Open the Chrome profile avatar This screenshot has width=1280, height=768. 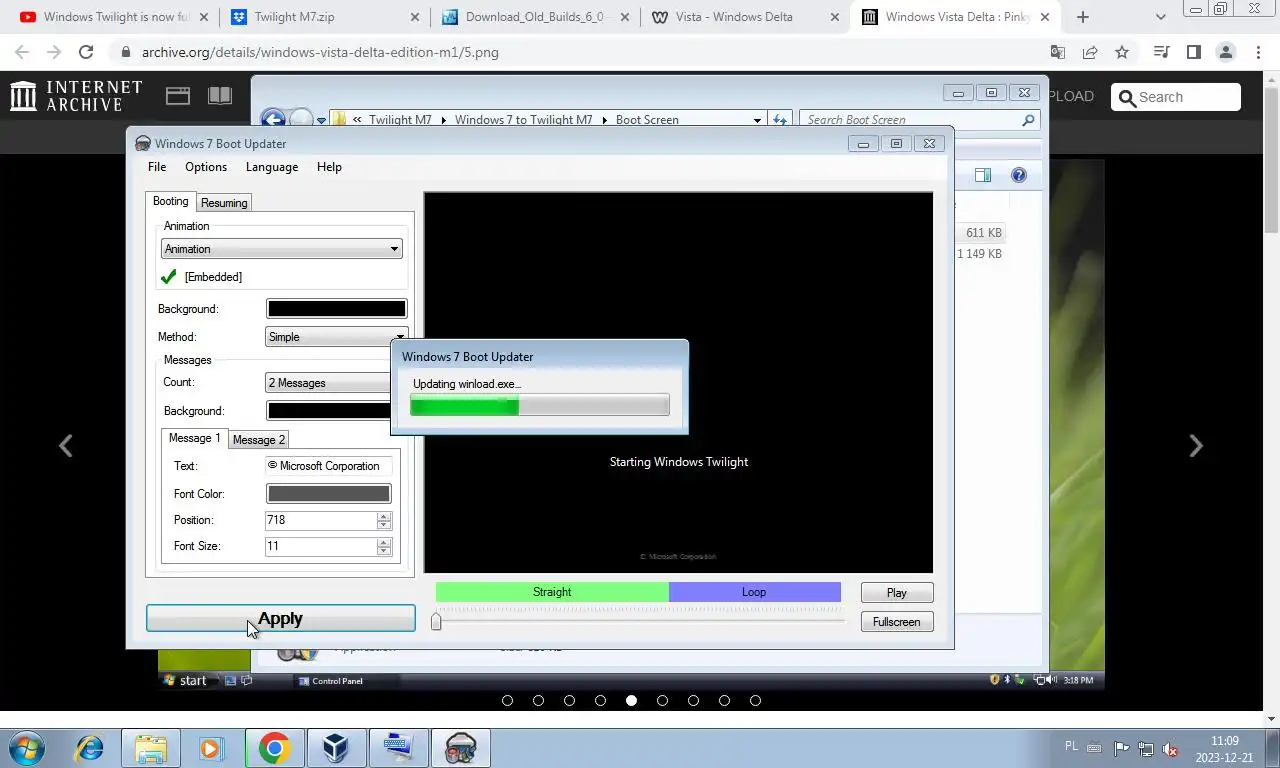click(1225, 52)
